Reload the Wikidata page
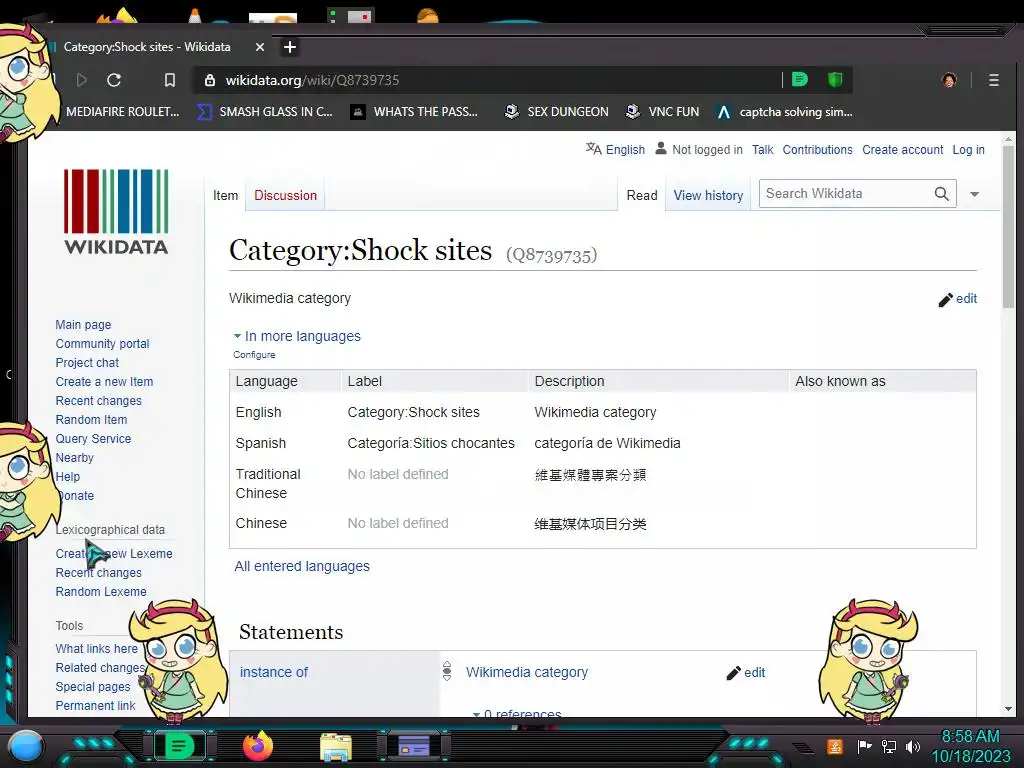This screenshot has width=1024, height=768. pyautogui.click(x=114, y=80)
